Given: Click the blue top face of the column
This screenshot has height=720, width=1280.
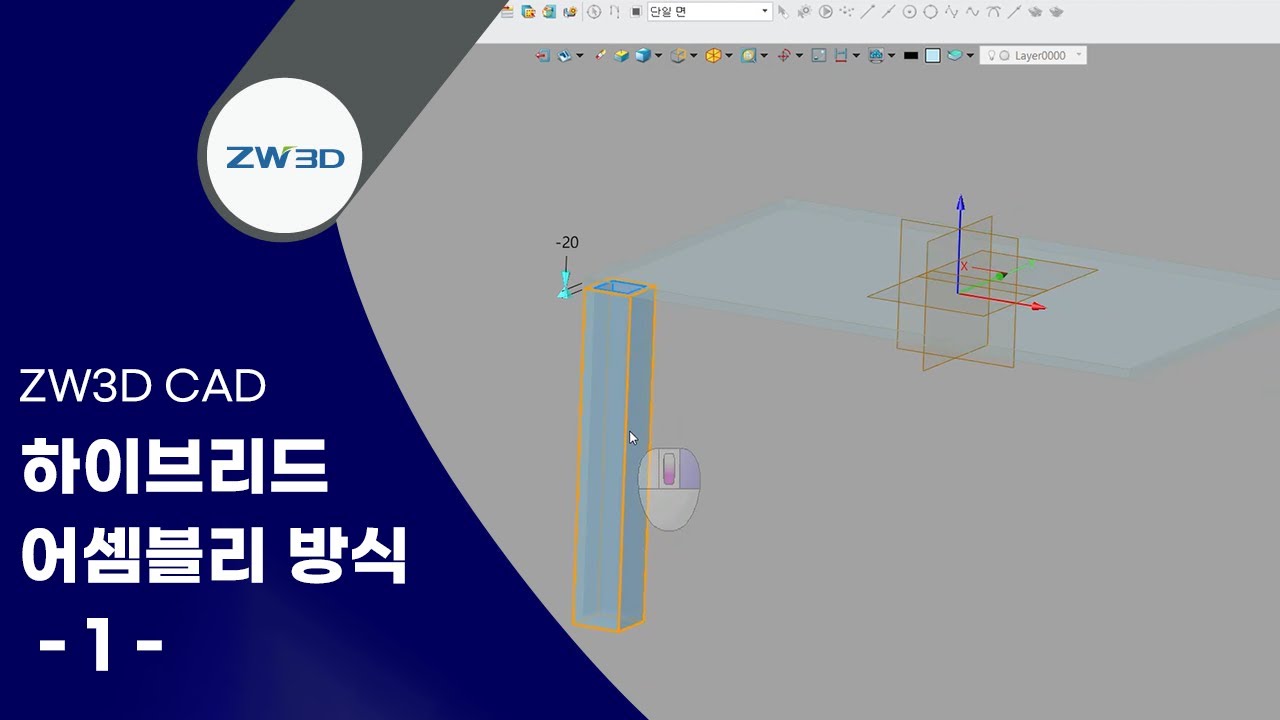Looking at the screenshot, I should [619, 288].
